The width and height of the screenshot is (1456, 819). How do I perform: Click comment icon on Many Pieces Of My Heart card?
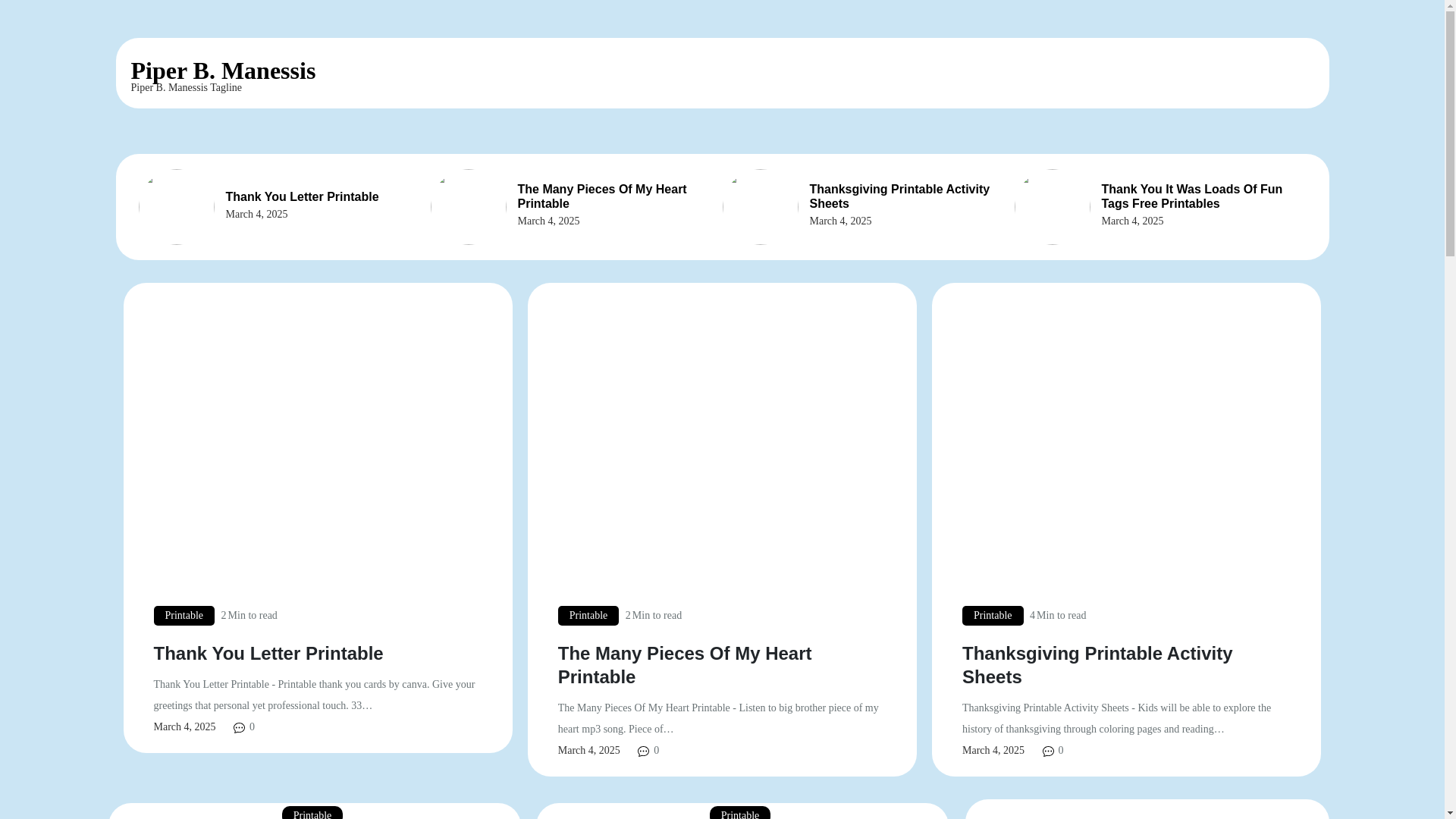click(x=644, y=752)
